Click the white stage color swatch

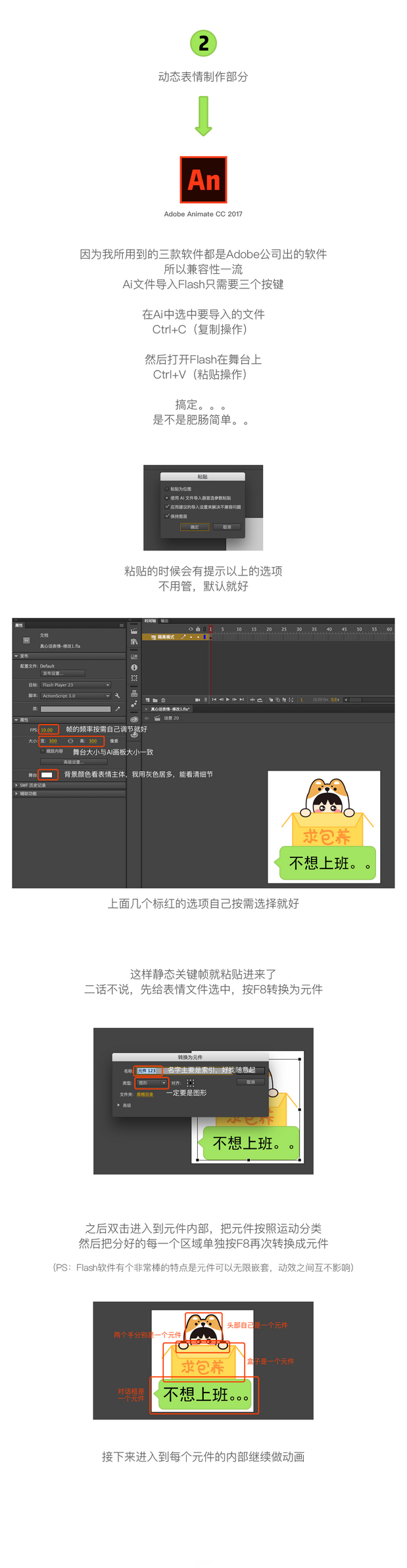pos(47,775)
